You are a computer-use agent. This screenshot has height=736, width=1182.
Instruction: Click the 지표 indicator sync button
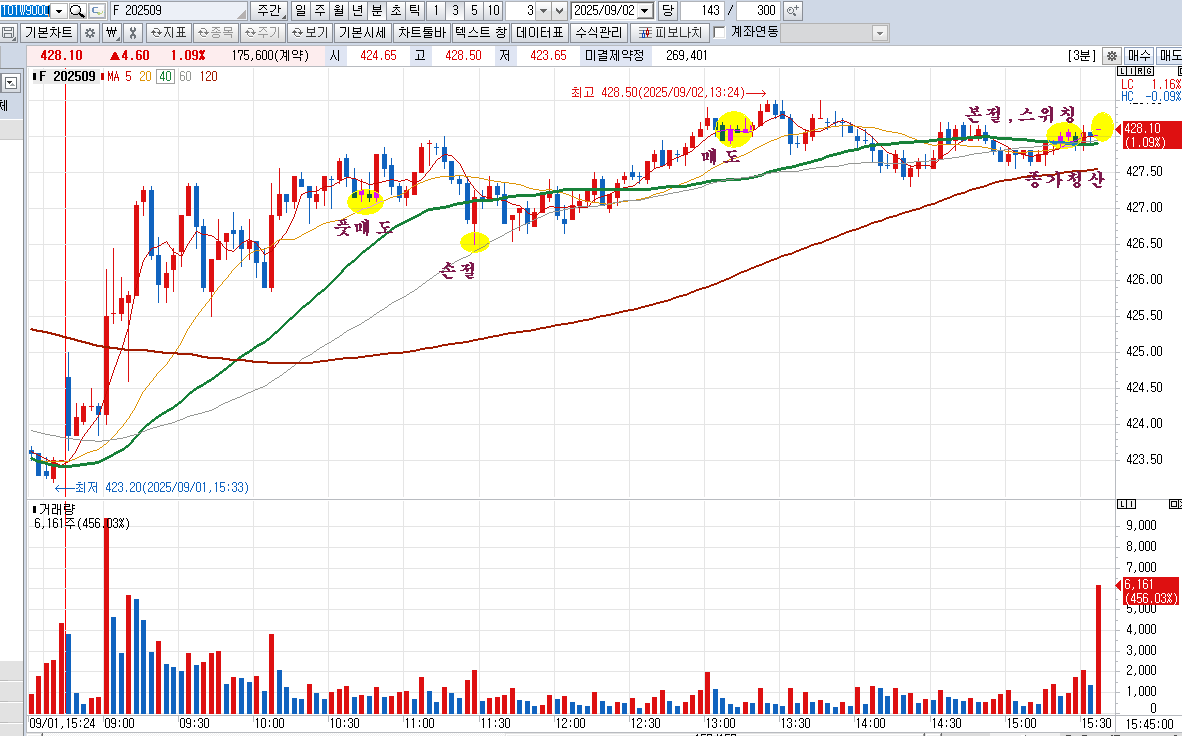point(169,32)
